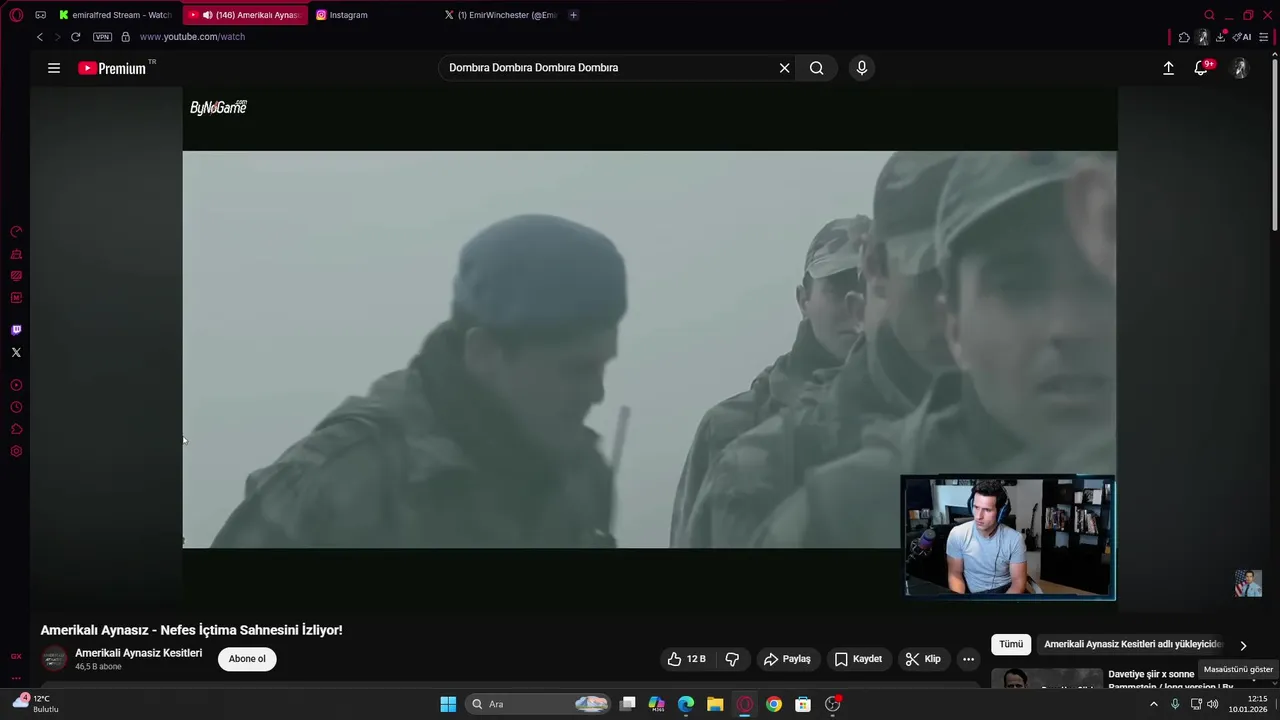Open the browser extensions puzzle icon
This screenshot has width=1280, height=720.
tap(1184, 37)
